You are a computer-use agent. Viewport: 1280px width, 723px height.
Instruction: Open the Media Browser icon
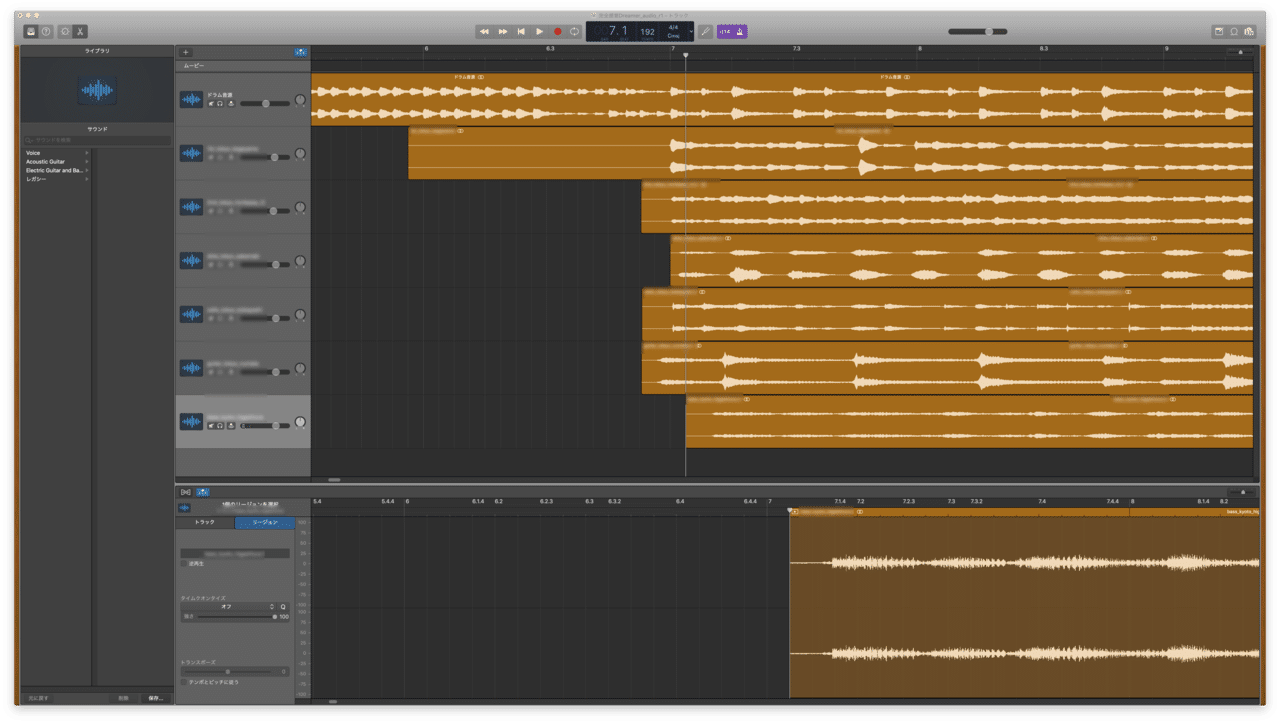(x=1249, y=32)
